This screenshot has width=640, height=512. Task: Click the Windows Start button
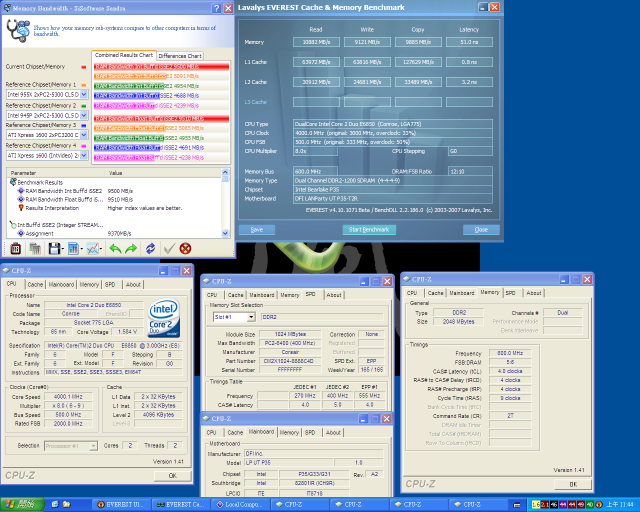coord(22,505)
